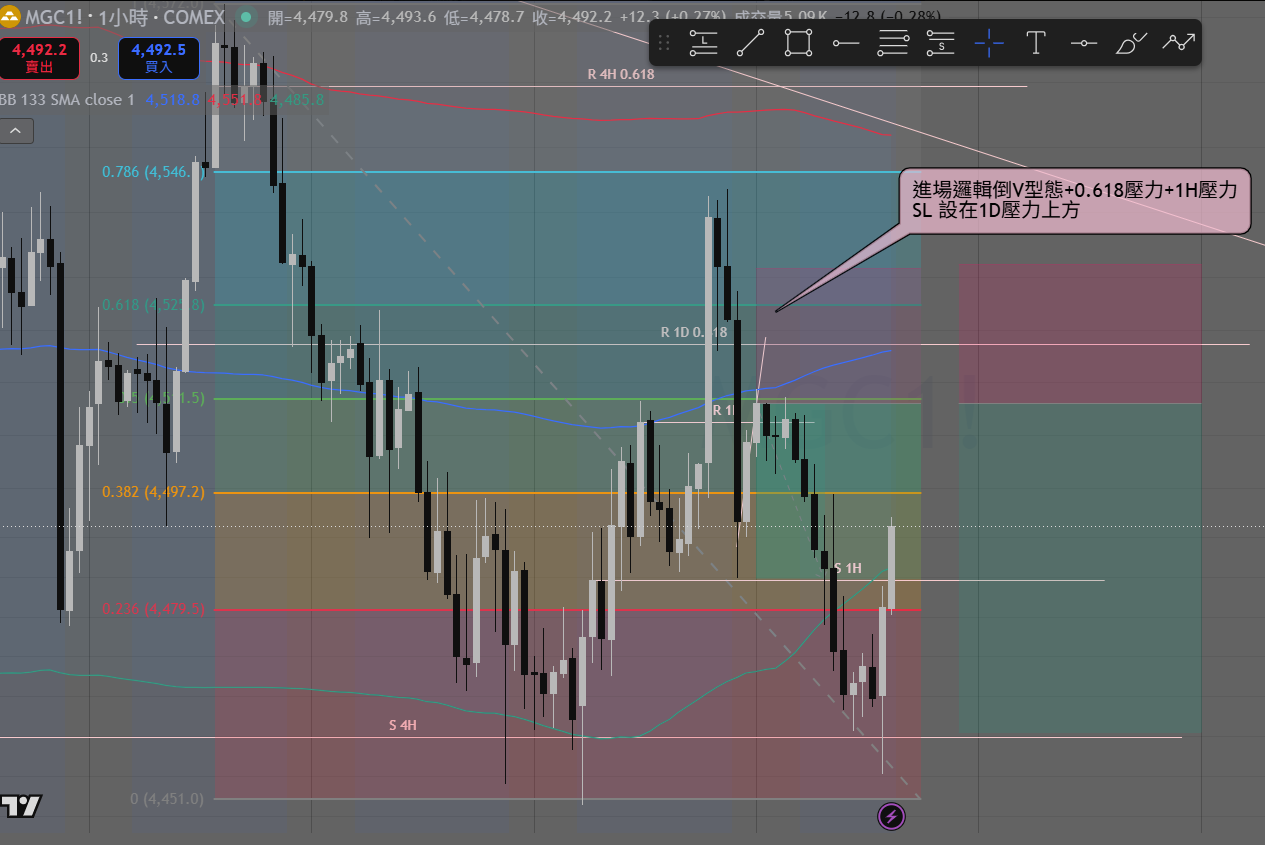
Task: Select the brush drawing tool
Action: [1131, 42]
